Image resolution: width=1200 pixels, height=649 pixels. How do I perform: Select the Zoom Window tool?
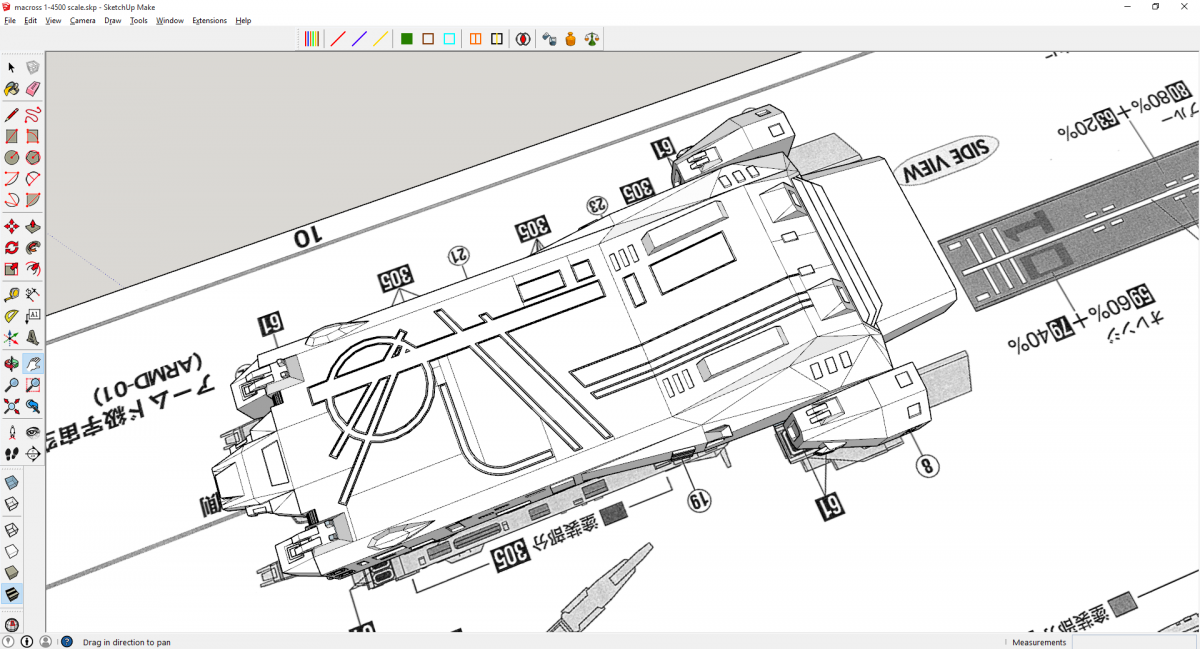[x=33, y=385]
